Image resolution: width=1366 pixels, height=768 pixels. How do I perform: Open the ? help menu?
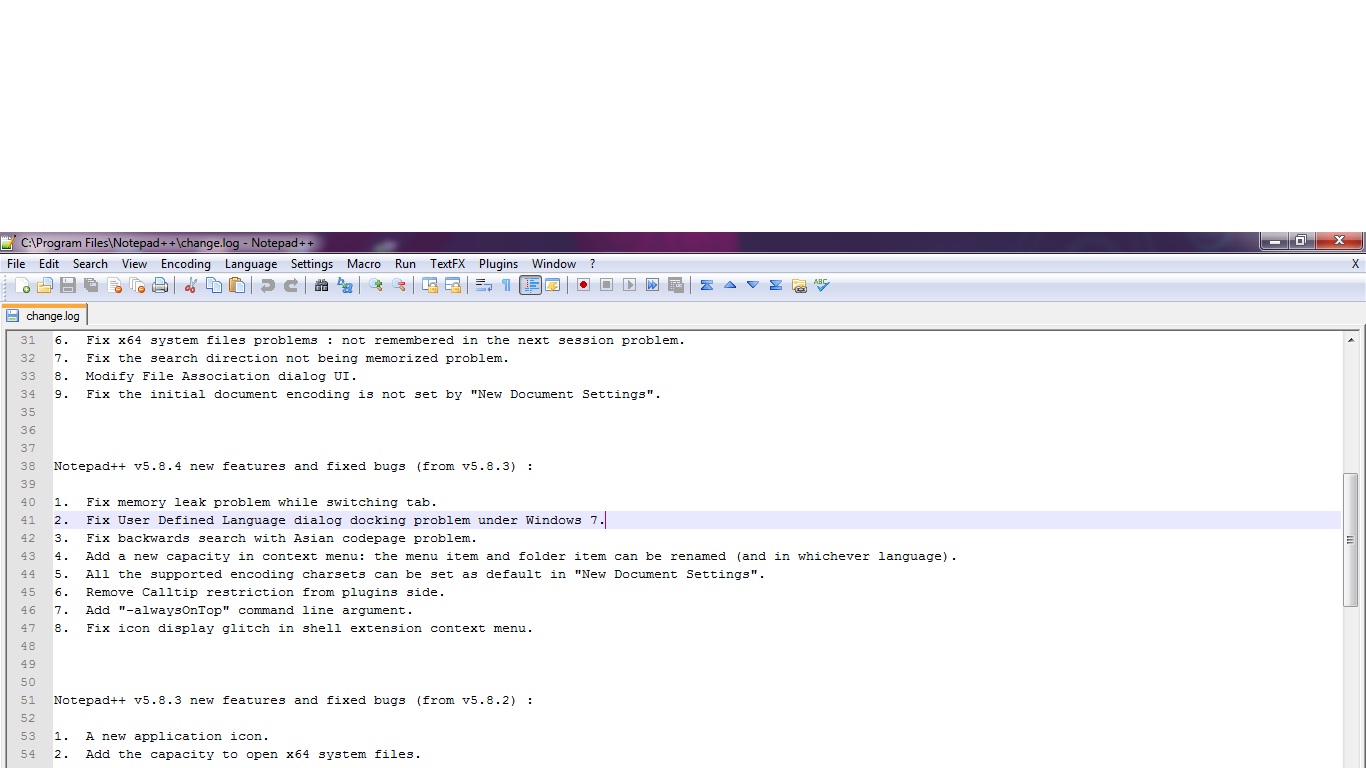click(592, 264)
